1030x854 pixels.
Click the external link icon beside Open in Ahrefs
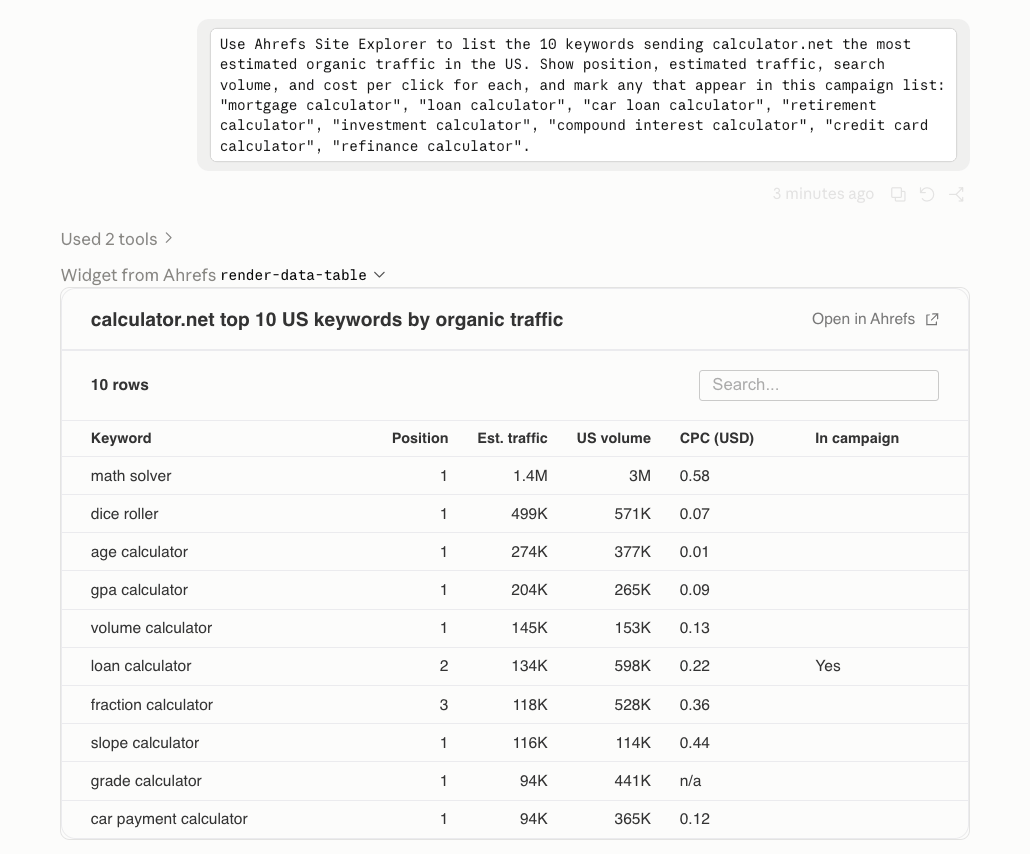click(x=932, y=319)
